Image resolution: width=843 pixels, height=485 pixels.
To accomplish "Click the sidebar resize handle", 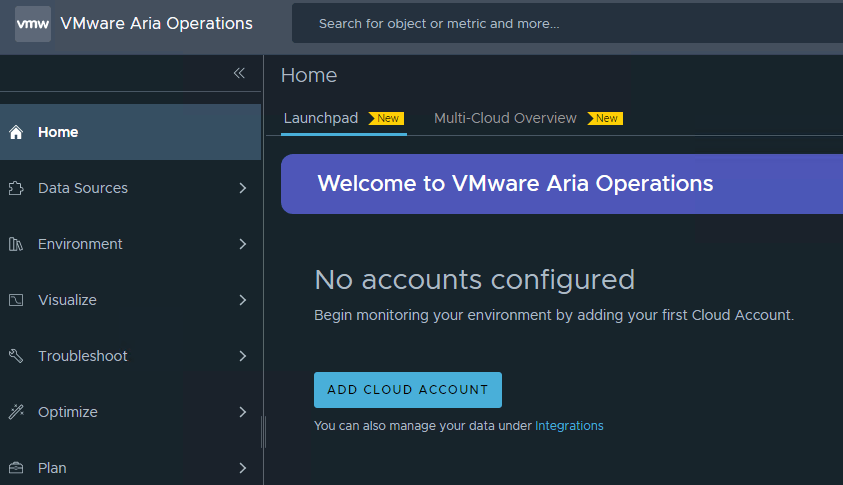I will pyautogui.click(x=263, y=432).
